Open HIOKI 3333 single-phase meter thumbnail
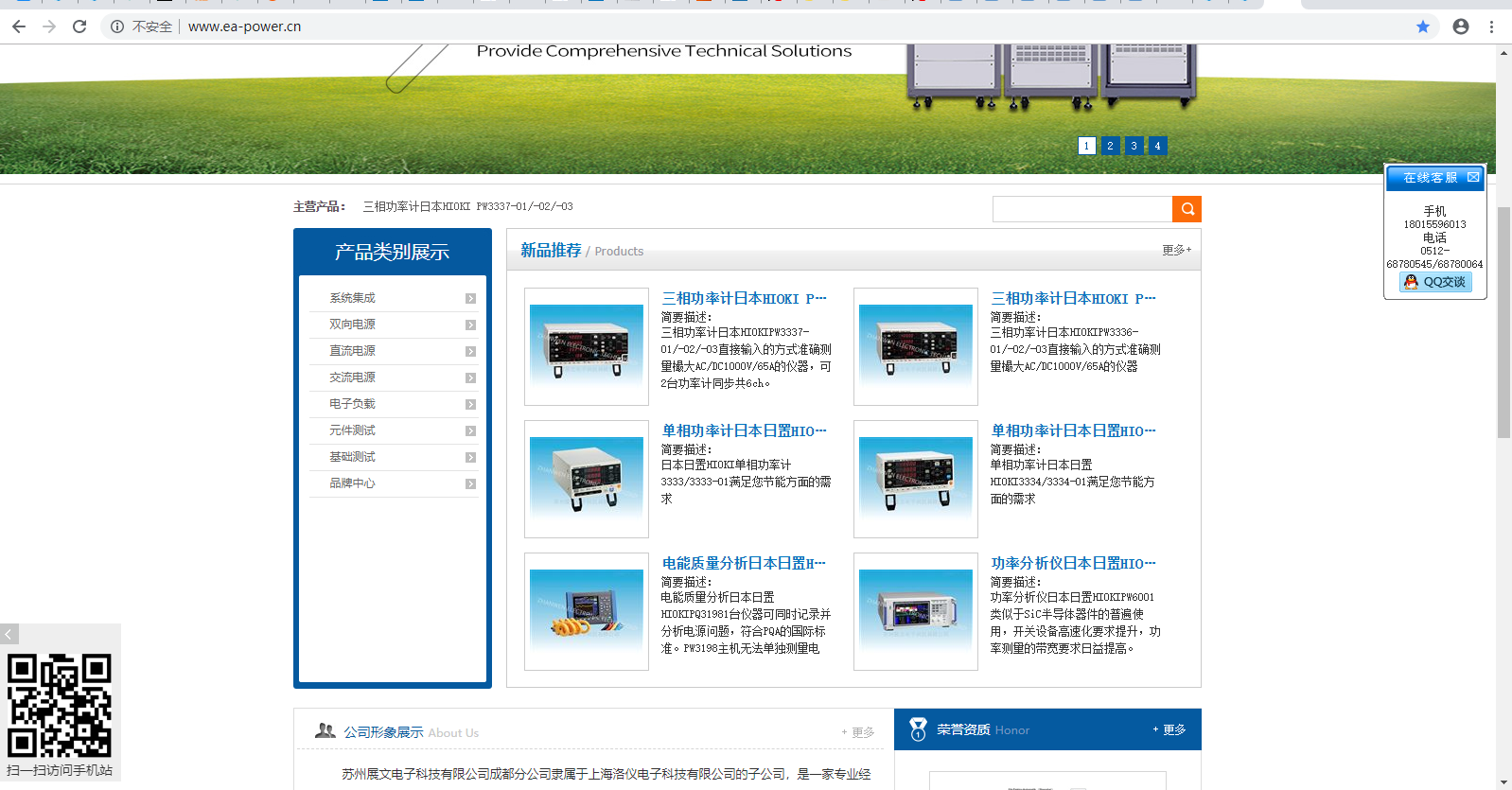Screen dimensions: 1512x790 point(587,480)
